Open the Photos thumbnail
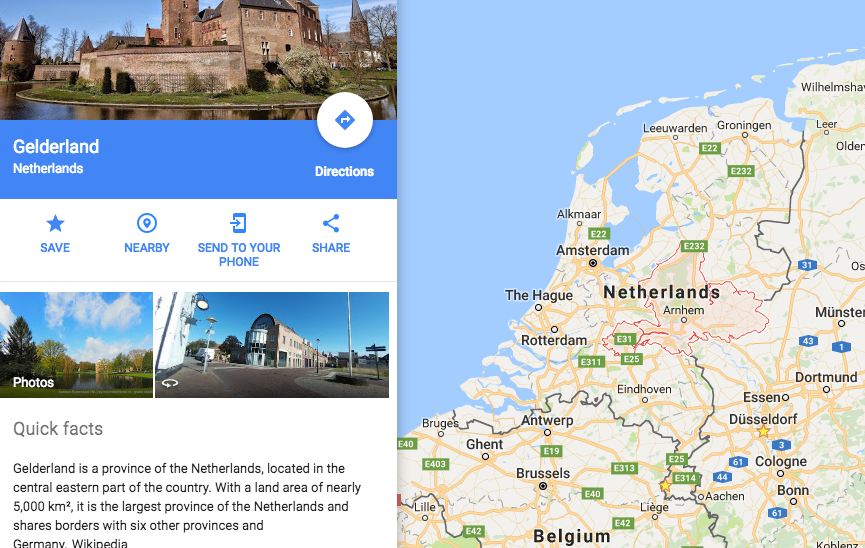Viewport: 865px width, 548px height. (76, 345)
